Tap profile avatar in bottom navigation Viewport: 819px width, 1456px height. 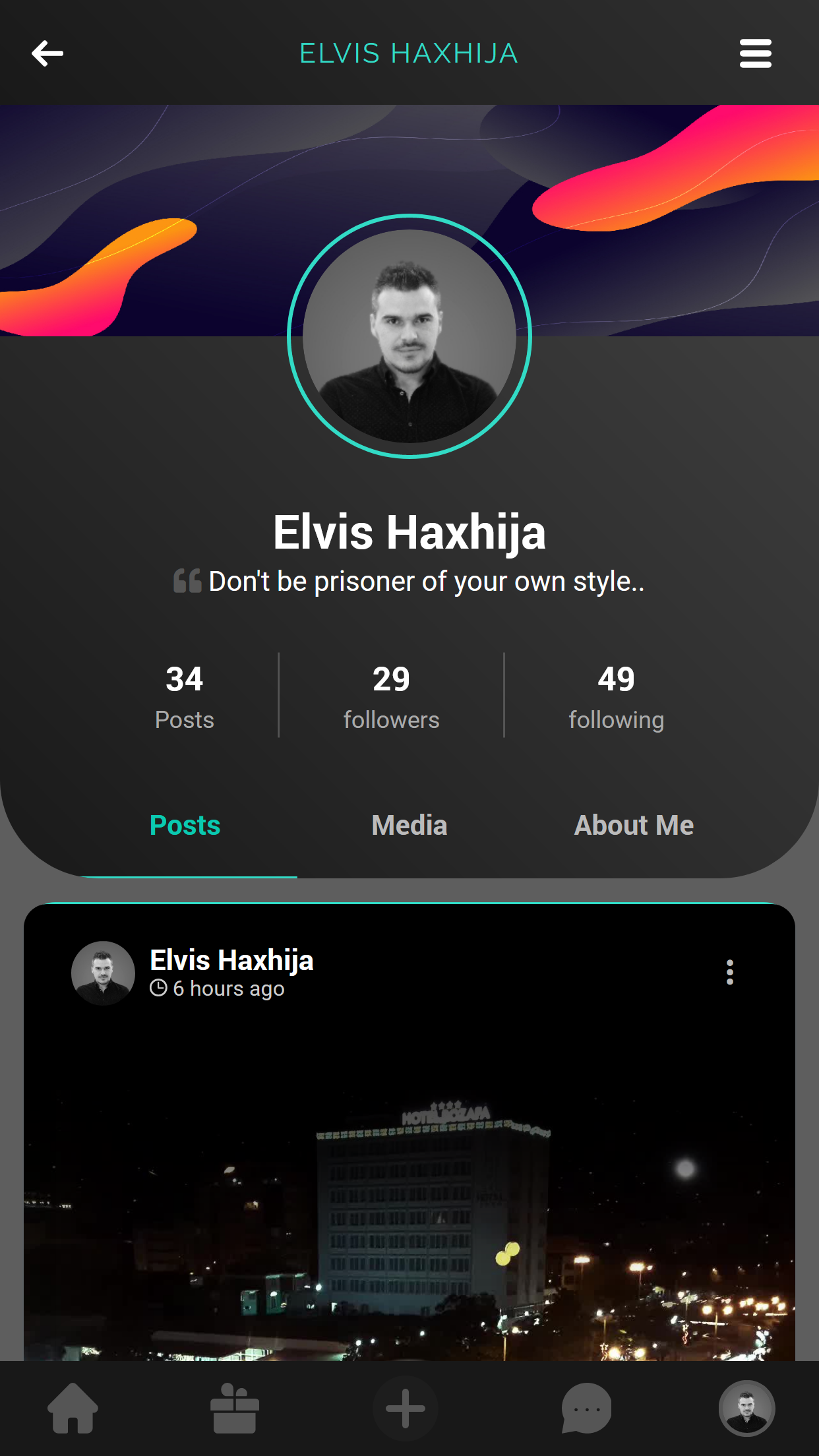746,1408
